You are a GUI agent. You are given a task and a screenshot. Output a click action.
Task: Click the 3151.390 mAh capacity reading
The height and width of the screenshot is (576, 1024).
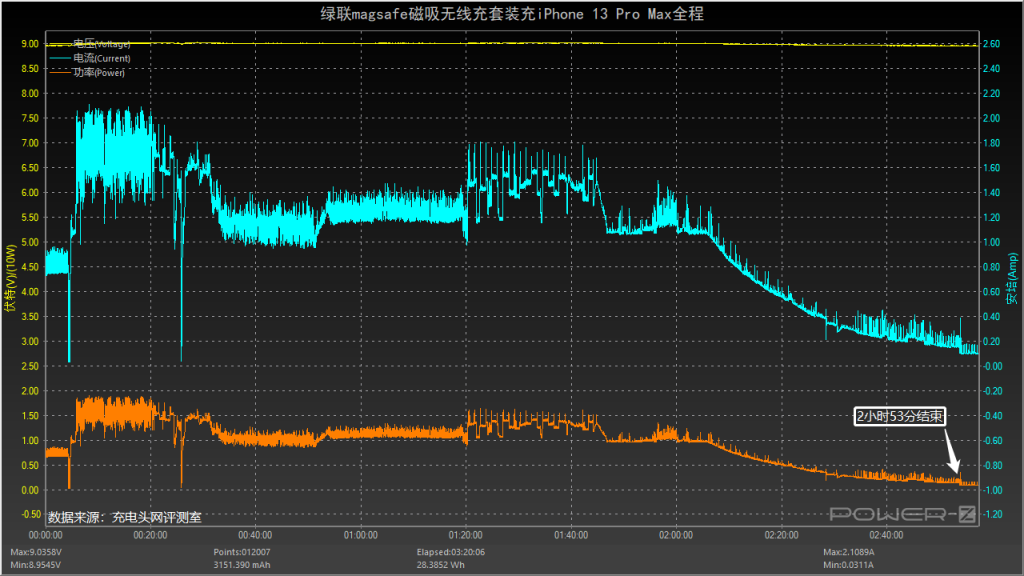coord(242,565)
